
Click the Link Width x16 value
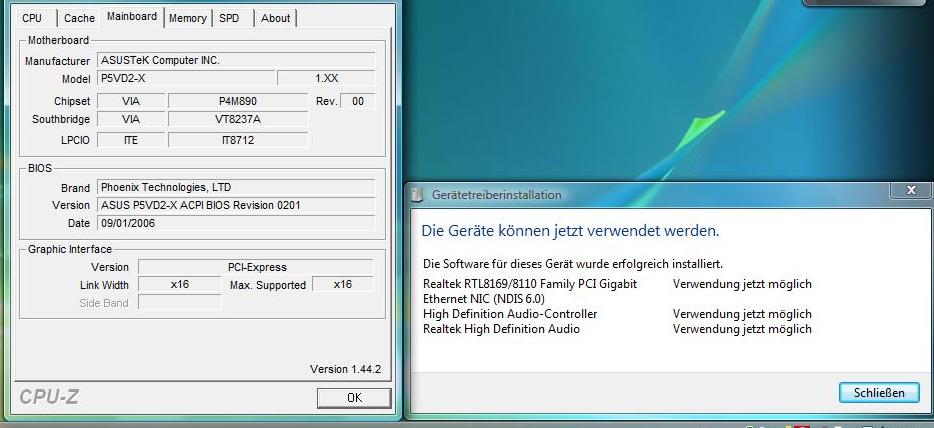180,285
